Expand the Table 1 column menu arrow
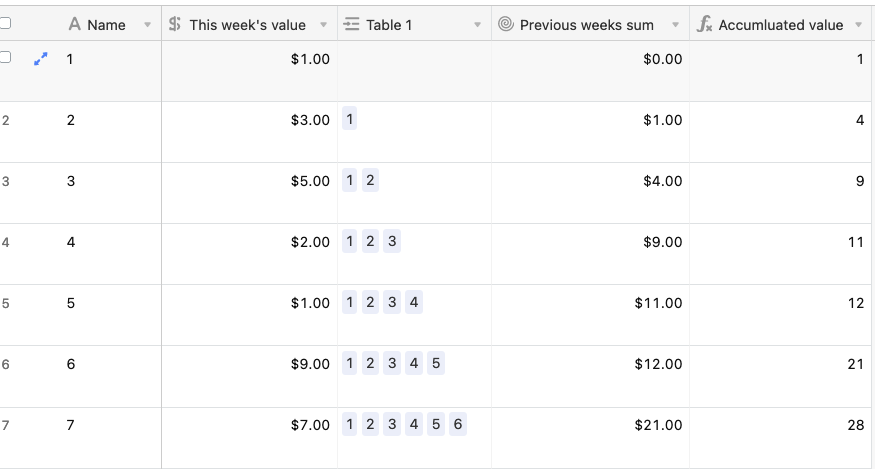The height and width of the screenshot is (469, 875). point(477,25)
